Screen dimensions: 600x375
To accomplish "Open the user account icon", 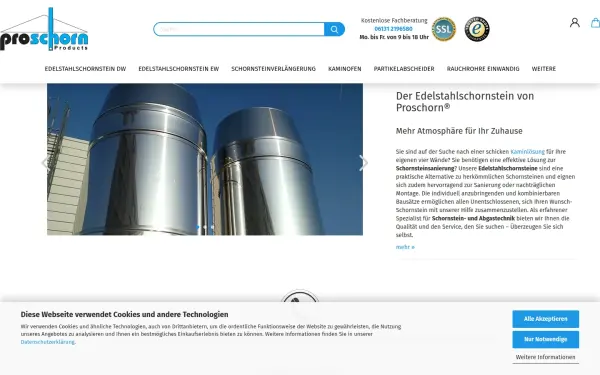I will pos(574,23).
